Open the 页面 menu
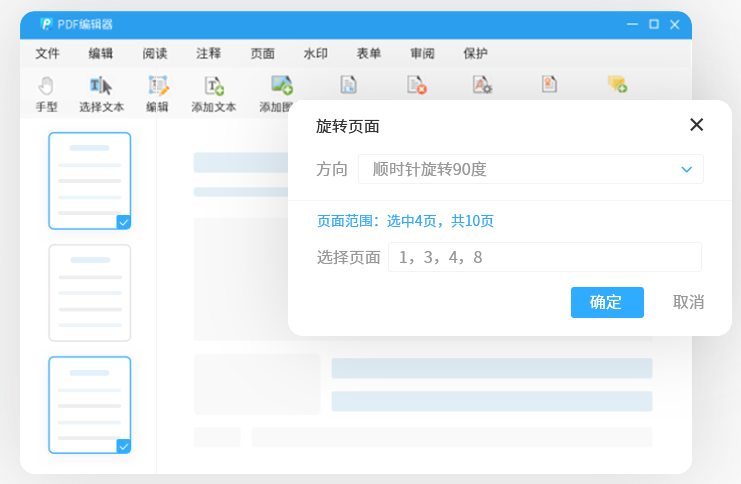This screenshot has height=484, width=741. click(x=262, y=53)
